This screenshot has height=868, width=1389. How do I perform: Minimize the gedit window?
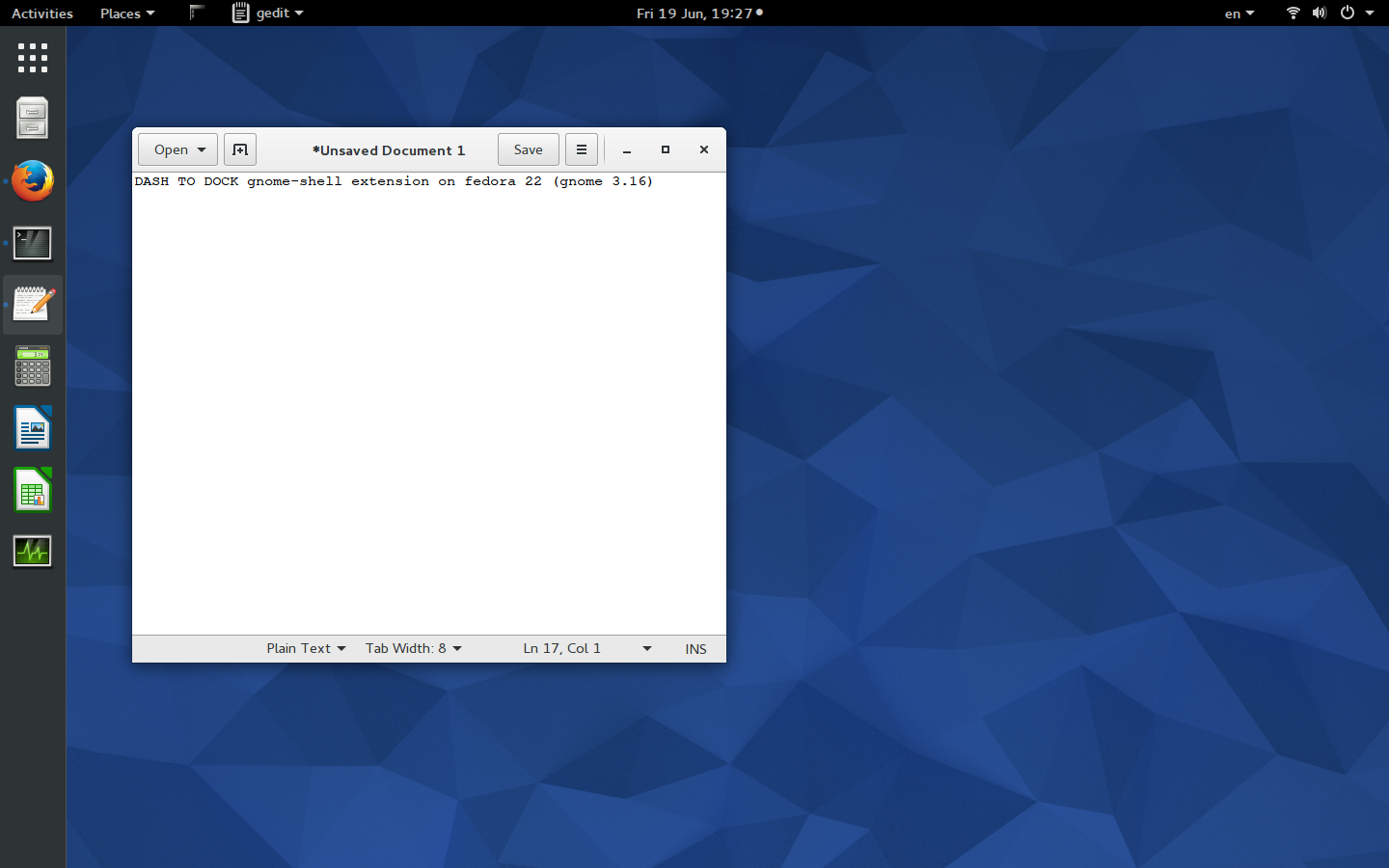627,150
